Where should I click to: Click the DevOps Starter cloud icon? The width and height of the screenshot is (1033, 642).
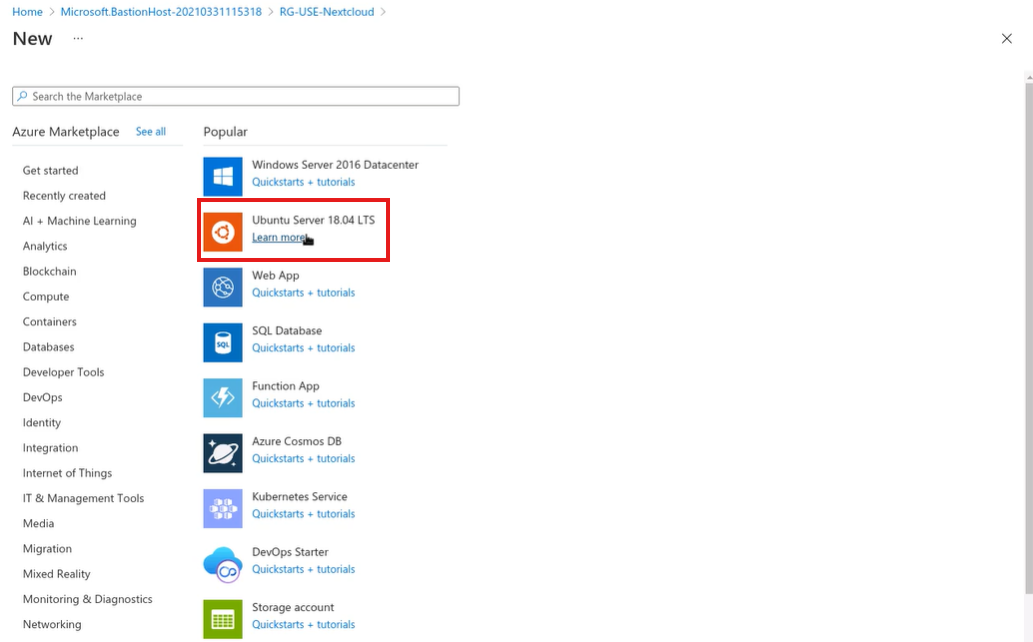click(223, 564)
